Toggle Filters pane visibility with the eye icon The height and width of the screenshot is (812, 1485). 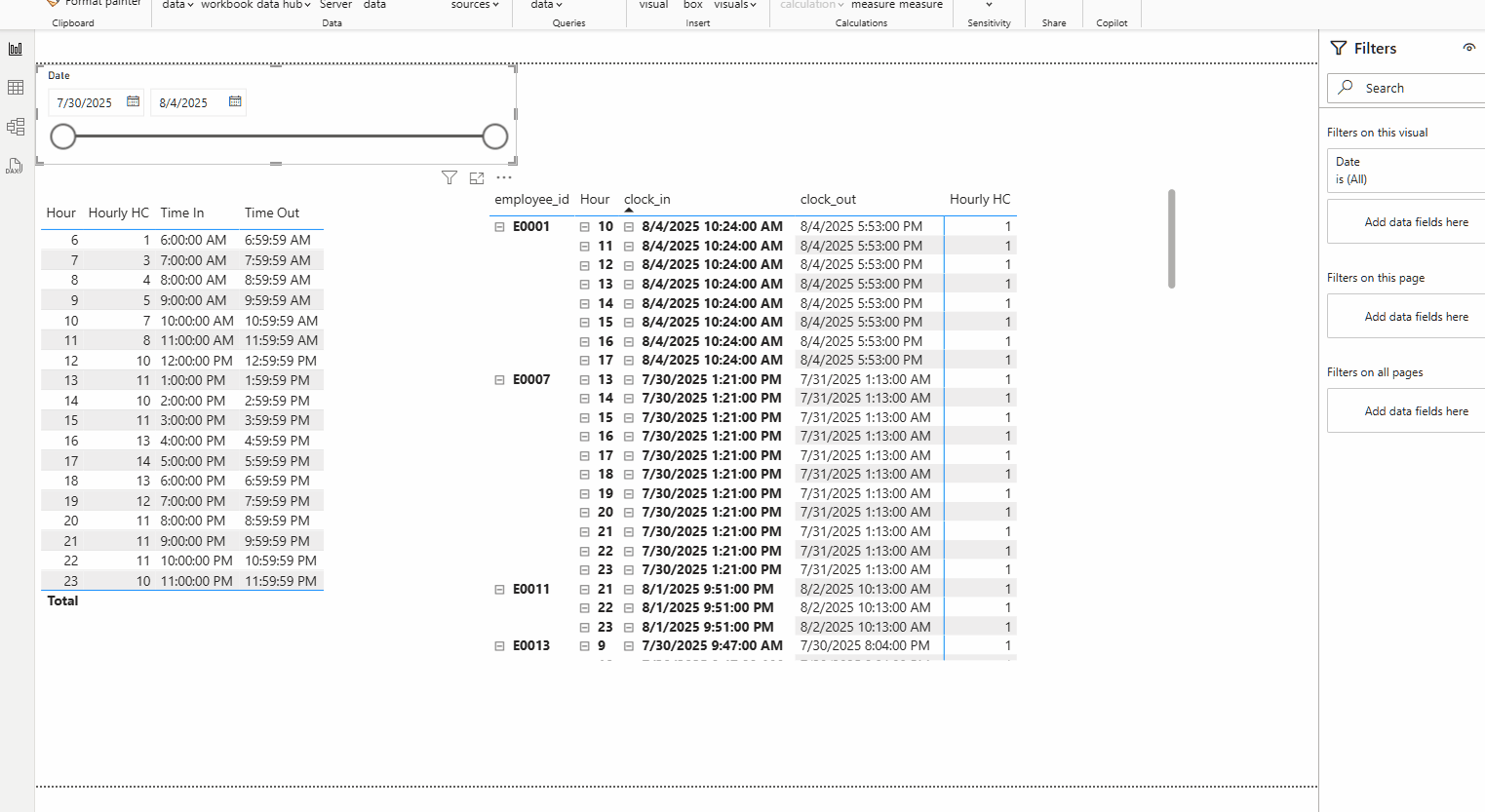coord(1469,48)
